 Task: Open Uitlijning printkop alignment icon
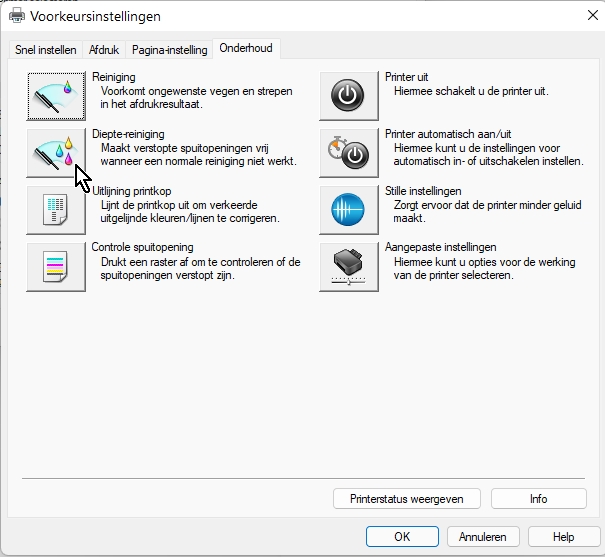coord(56,209)
